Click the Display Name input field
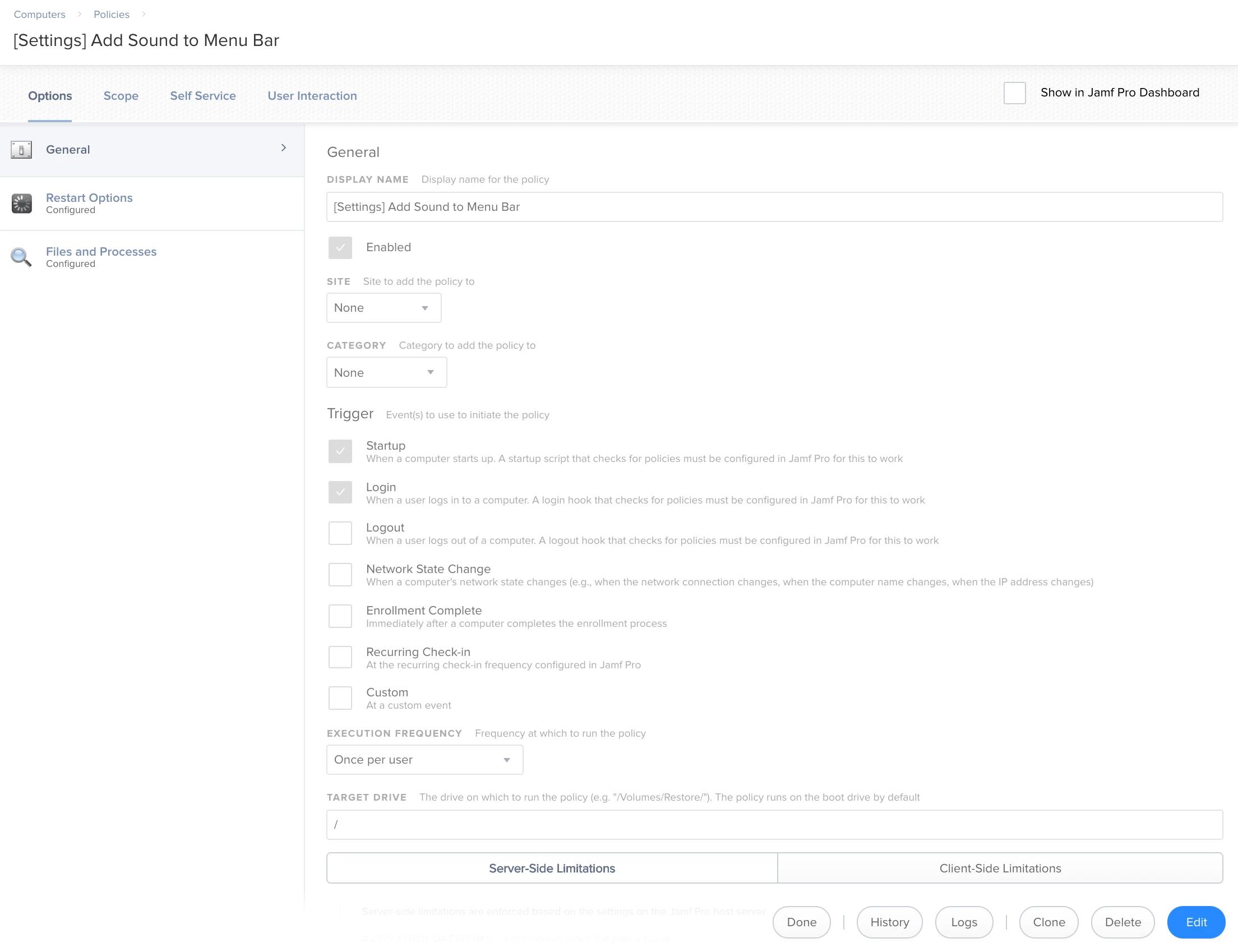Image resolution: width=1238 pixels, height=952 pixels. pos(774,207)
